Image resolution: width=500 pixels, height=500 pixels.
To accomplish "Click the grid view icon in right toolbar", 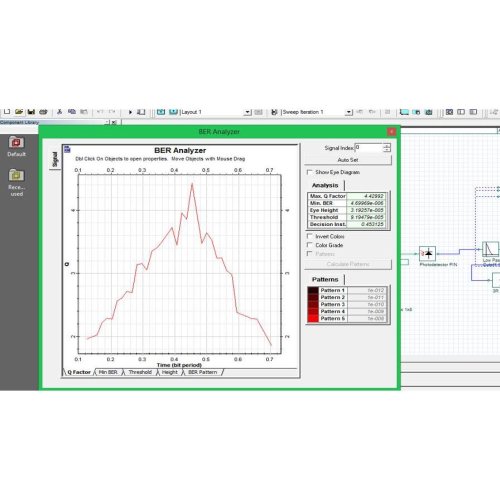I will (449, 112).
